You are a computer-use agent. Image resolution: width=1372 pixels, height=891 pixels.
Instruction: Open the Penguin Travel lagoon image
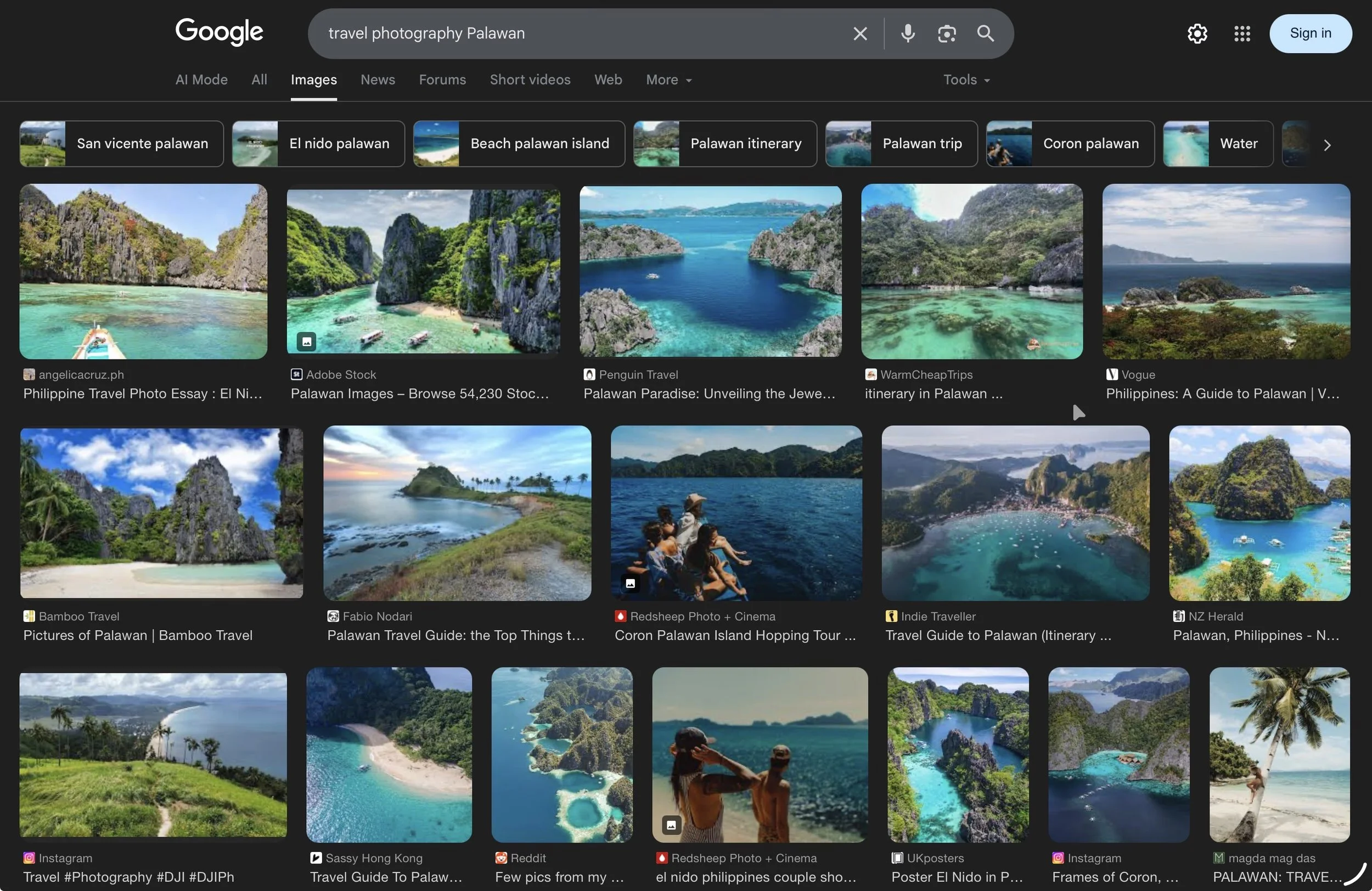click(x=710, y=271)
